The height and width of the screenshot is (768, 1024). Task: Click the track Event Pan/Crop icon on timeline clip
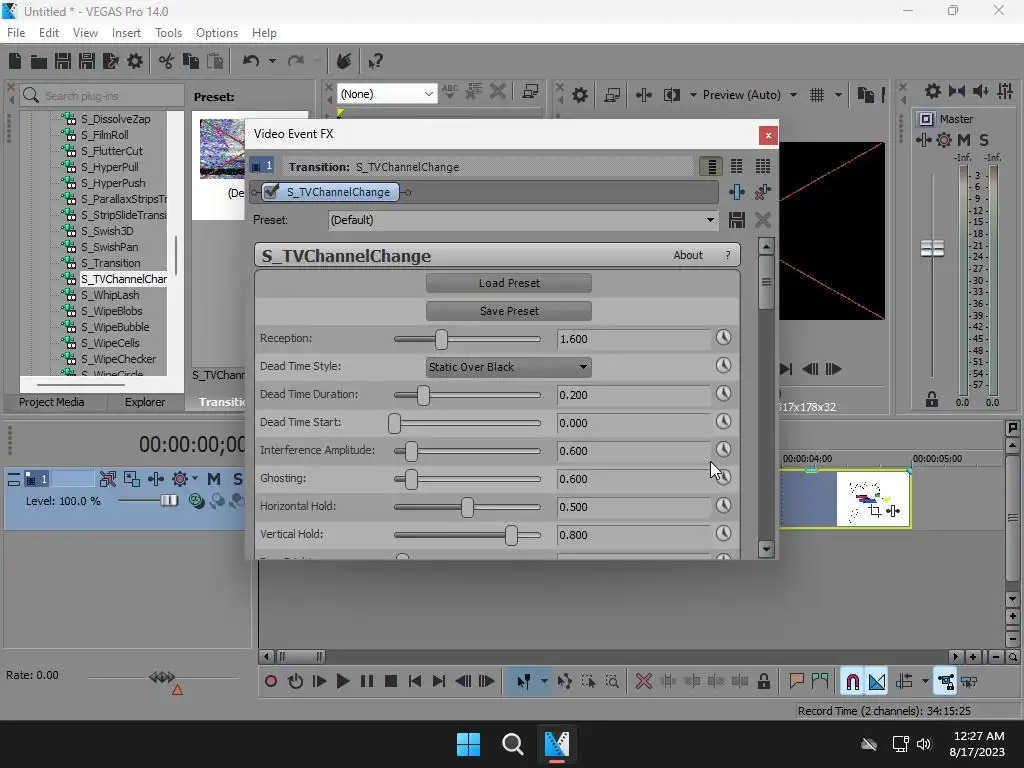click(x=875, y=511)
